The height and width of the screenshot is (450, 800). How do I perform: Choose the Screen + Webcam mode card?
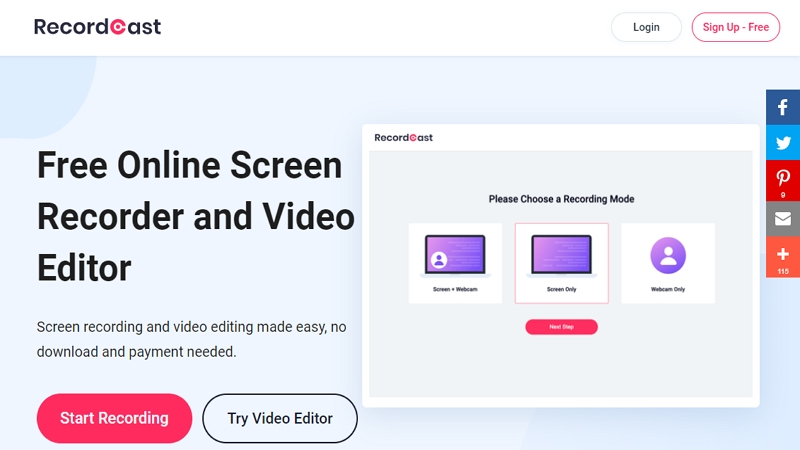click(455, 263)
